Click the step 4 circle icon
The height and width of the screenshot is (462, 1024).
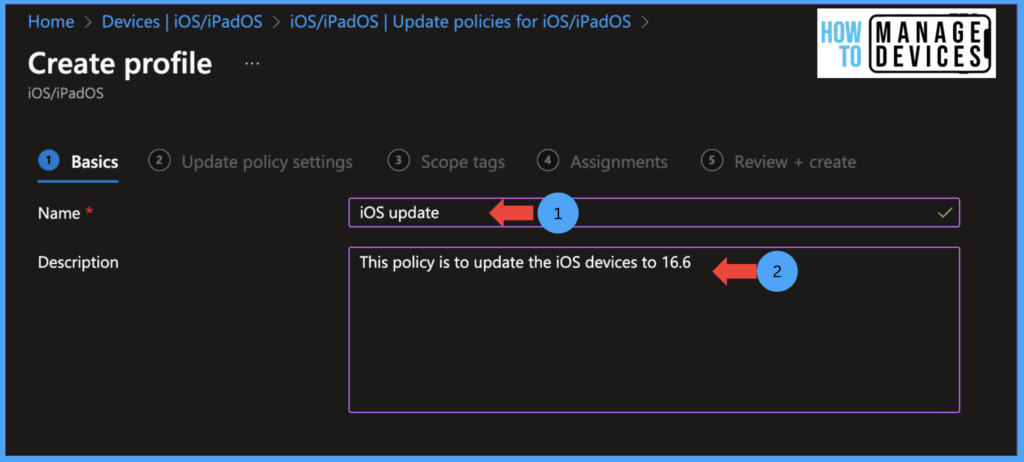coord(549,161)
